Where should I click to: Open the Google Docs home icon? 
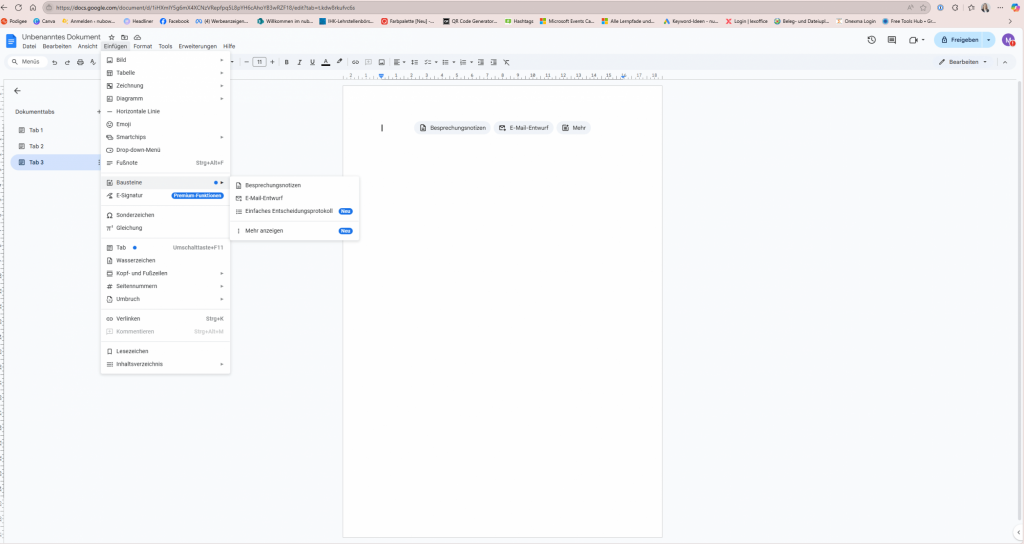pos(11,40)
